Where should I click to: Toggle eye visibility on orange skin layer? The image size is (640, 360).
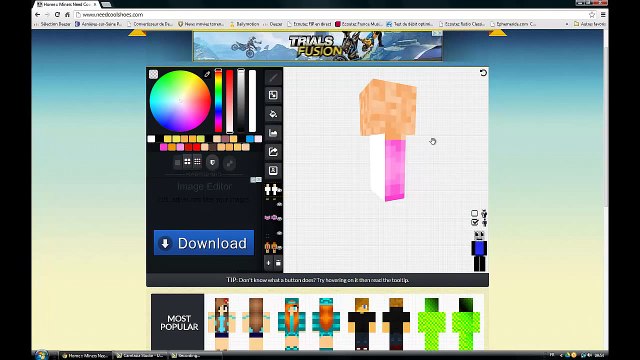pos(280,247)
